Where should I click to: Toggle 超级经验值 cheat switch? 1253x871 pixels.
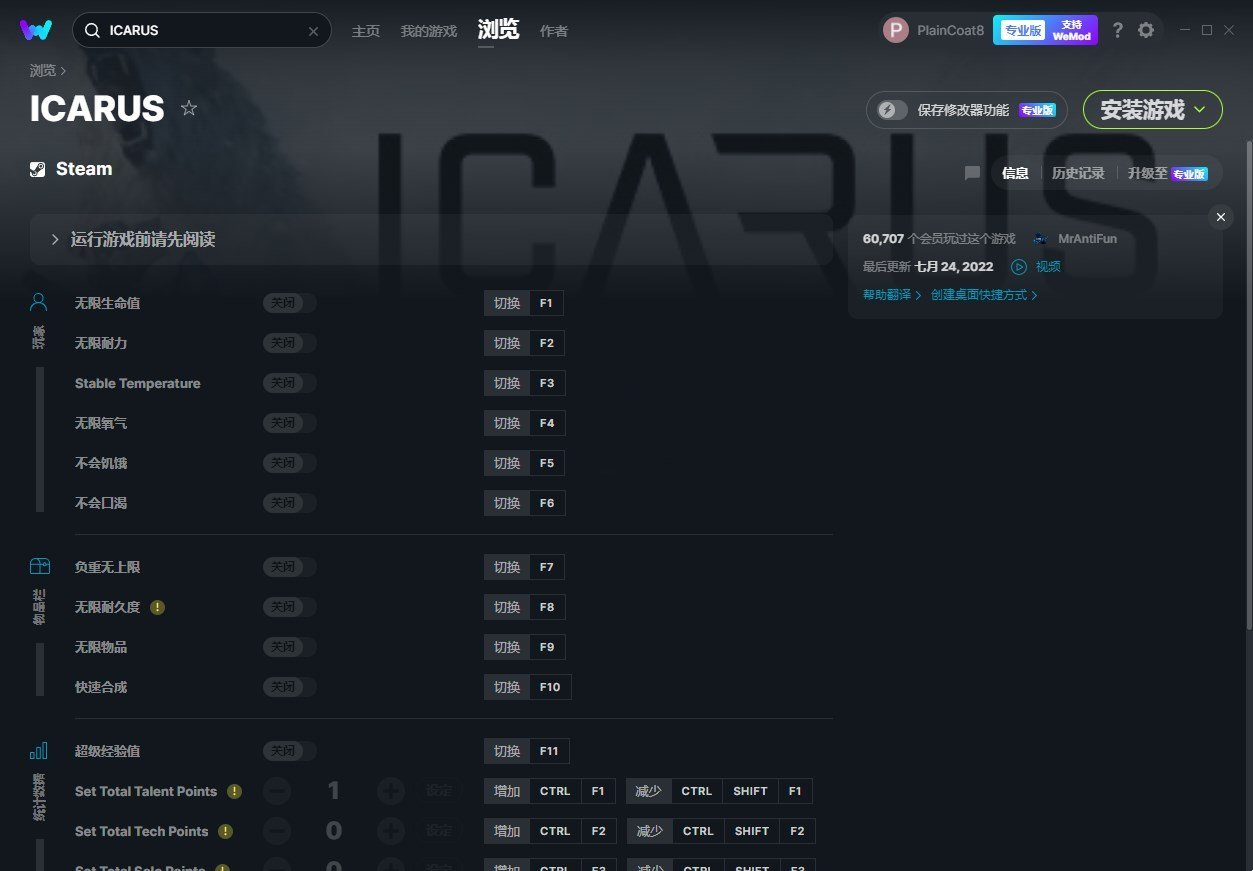[x=290, y=751]
